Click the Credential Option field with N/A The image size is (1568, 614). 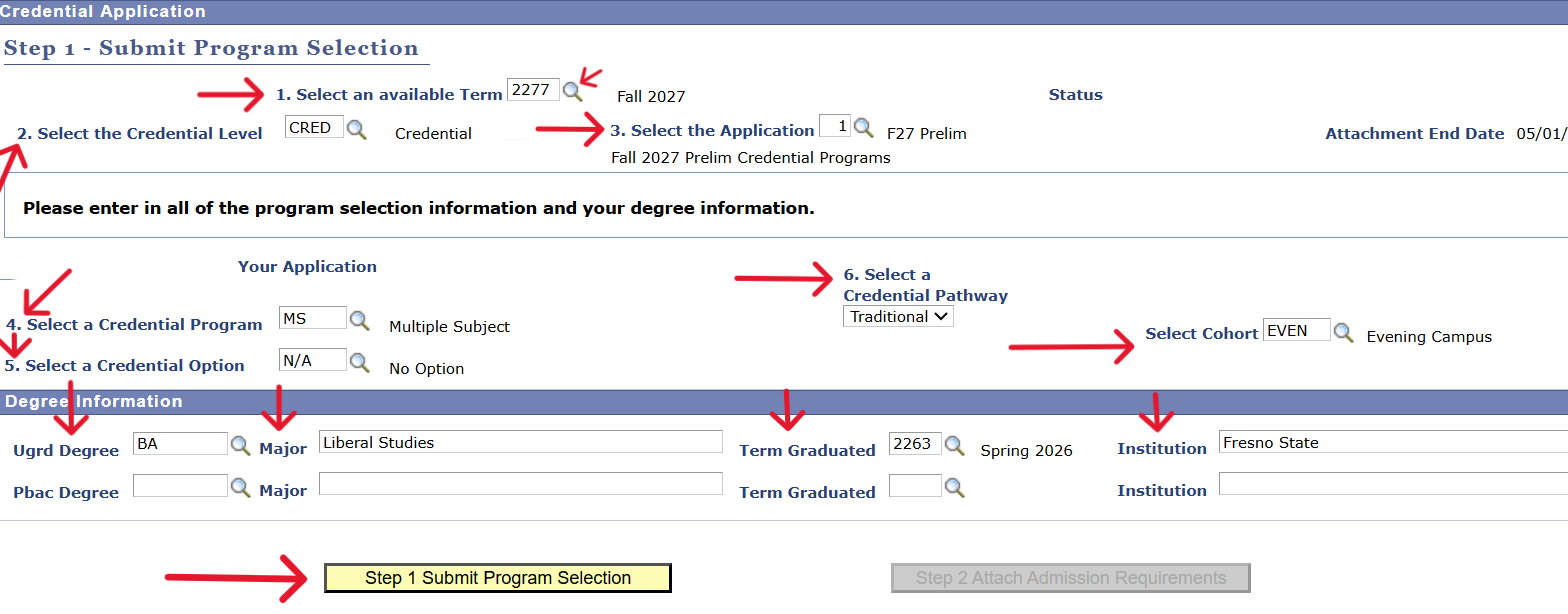313,360
